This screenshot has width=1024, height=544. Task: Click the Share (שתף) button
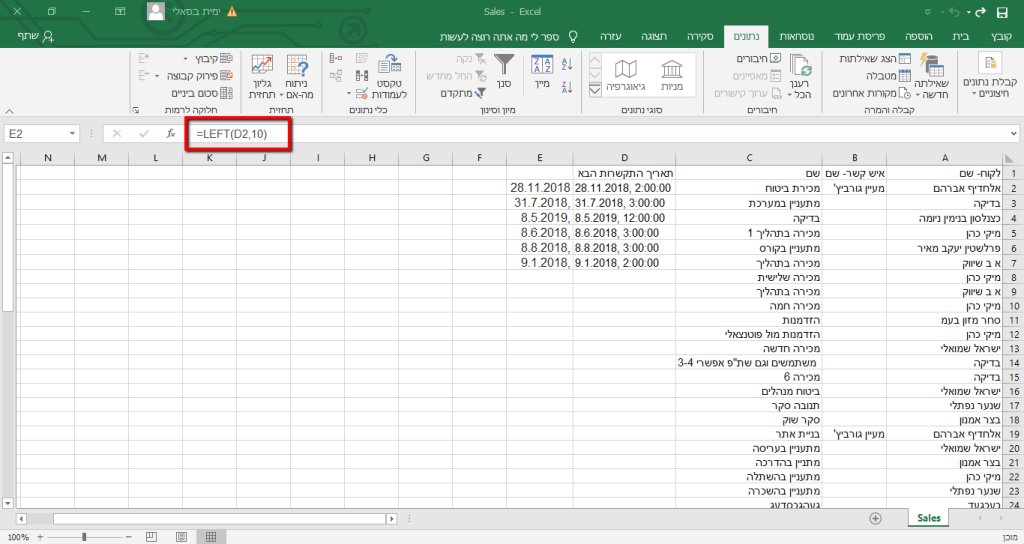37,37
